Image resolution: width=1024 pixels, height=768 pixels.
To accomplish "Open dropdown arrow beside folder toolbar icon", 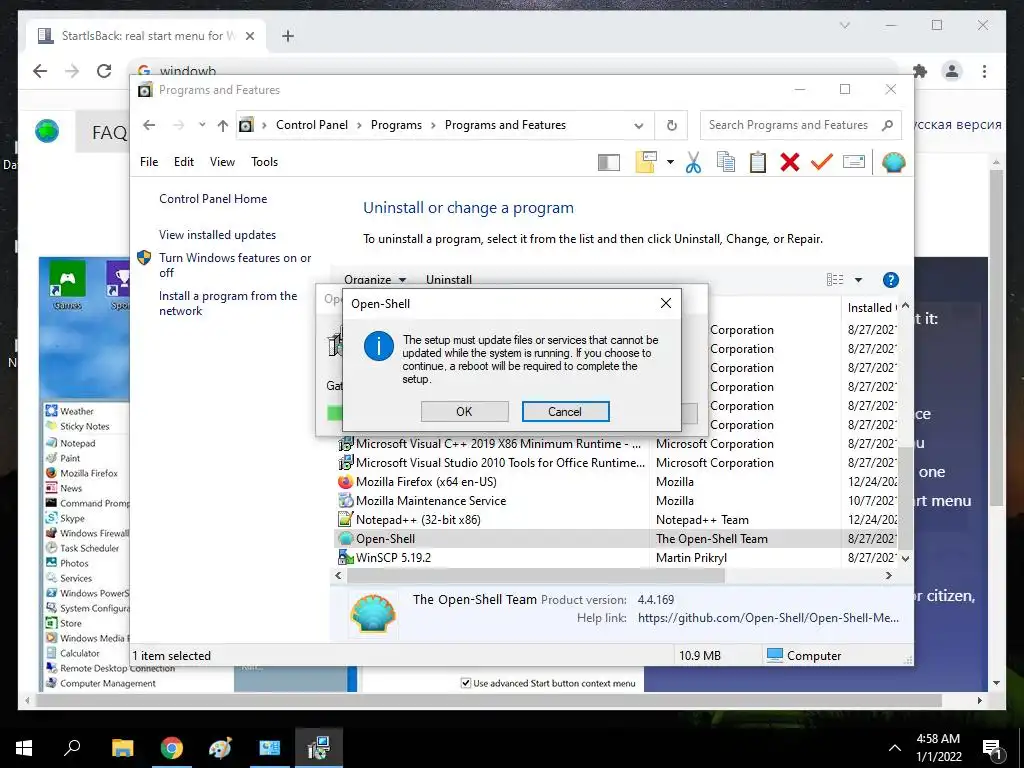I will tap(670, 162).
